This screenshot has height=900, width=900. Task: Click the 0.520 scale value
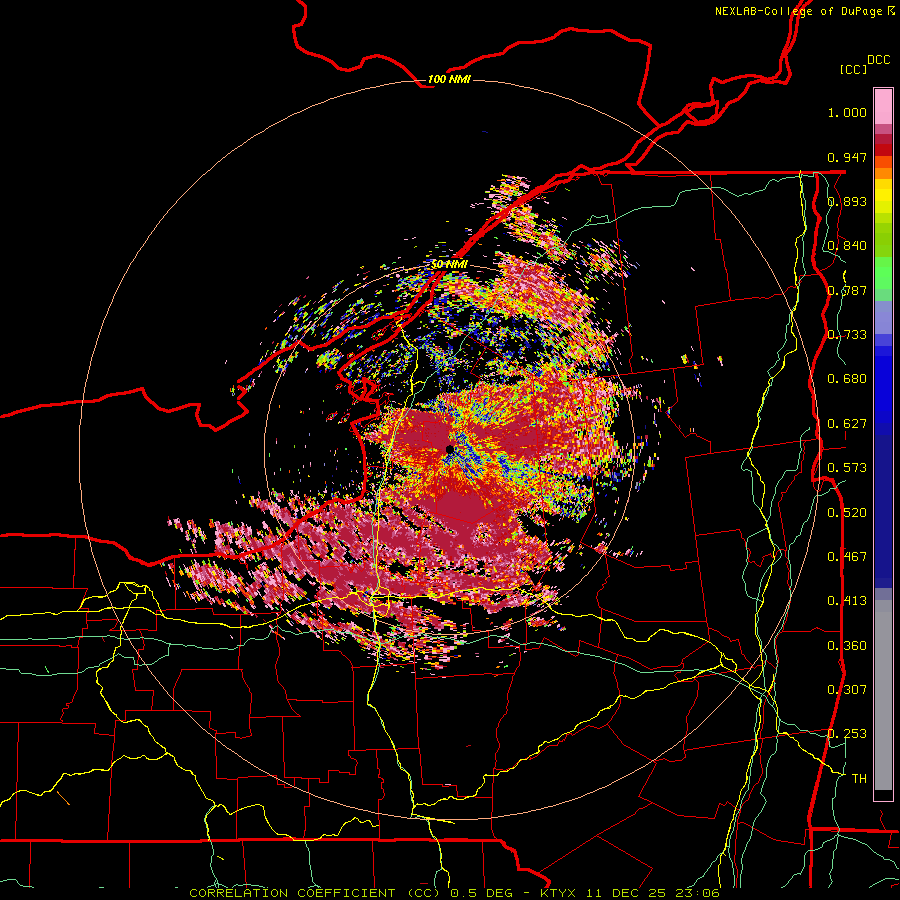[847, 513]
